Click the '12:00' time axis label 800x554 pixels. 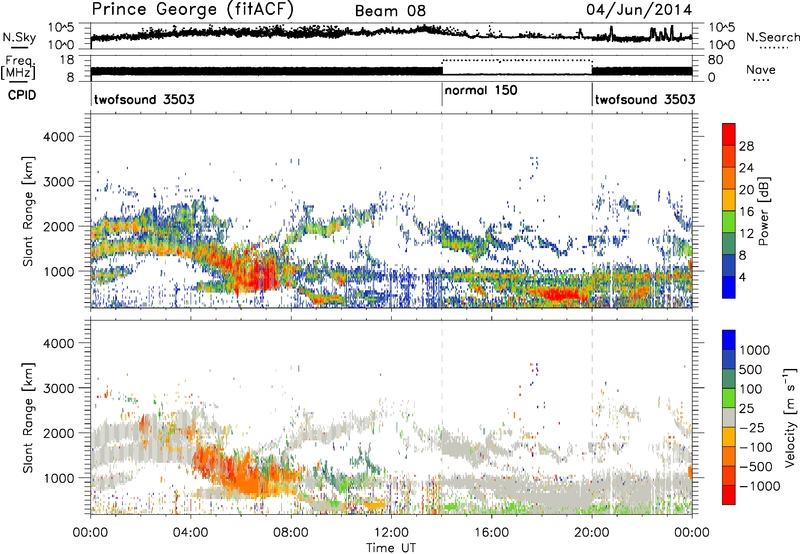click(391, 533)
